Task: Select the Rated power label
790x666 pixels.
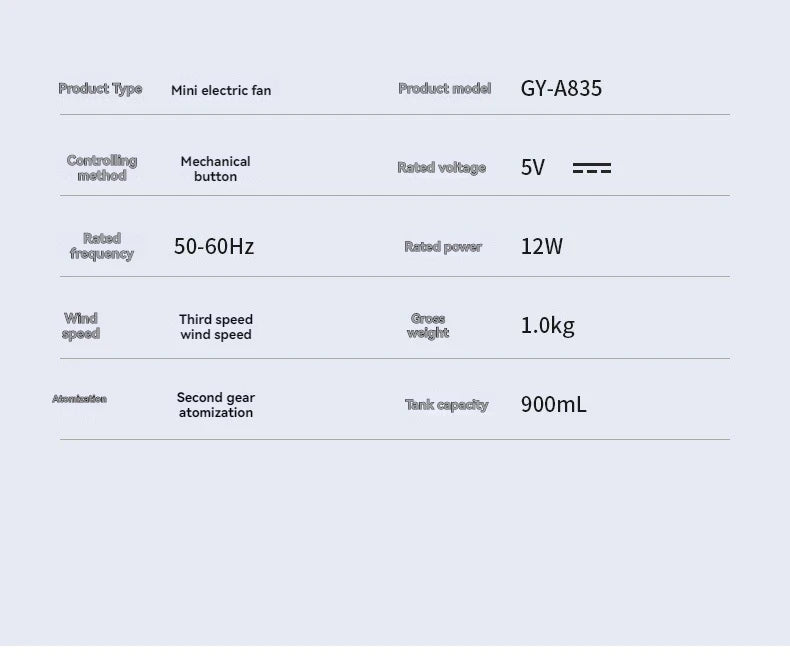Action: click(443, 246)
